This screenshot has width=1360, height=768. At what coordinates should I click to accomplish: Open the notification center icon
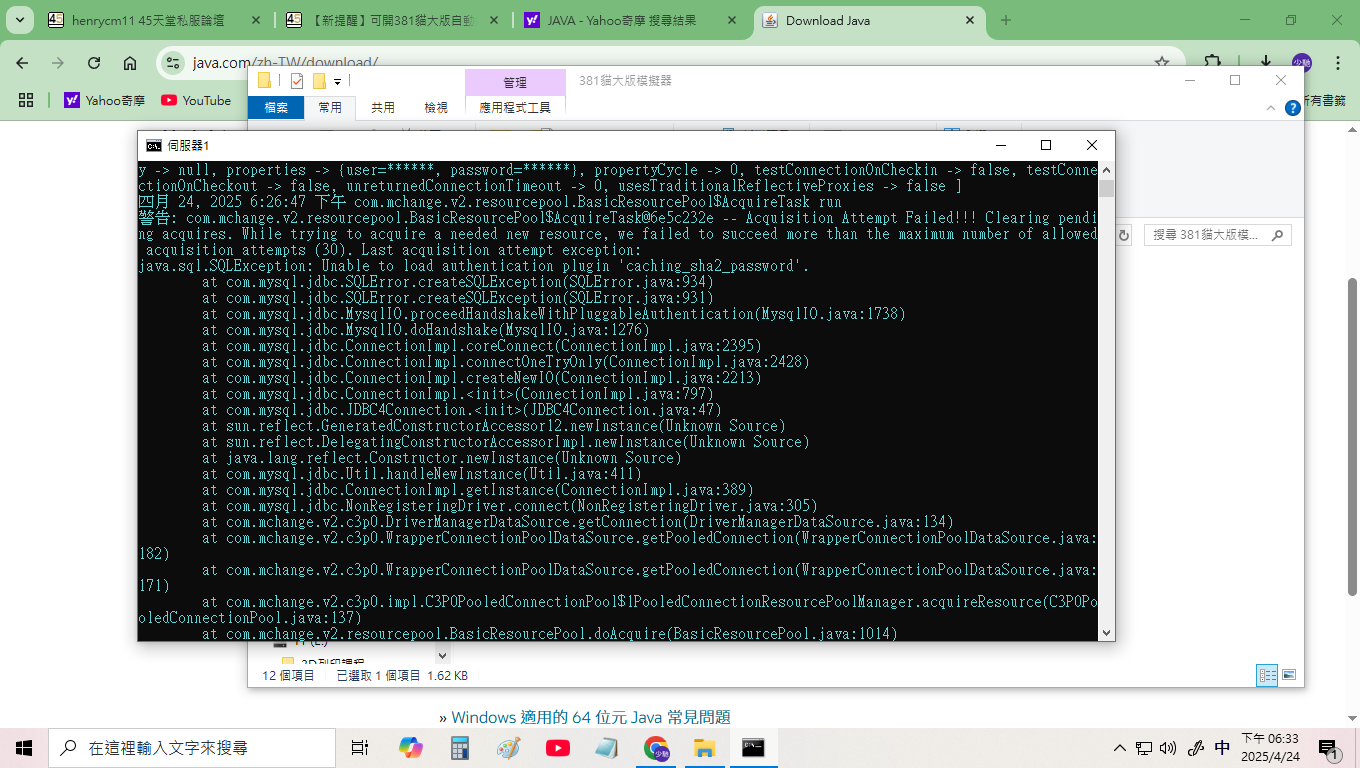pyautogui.click(x=1328, y=748)
